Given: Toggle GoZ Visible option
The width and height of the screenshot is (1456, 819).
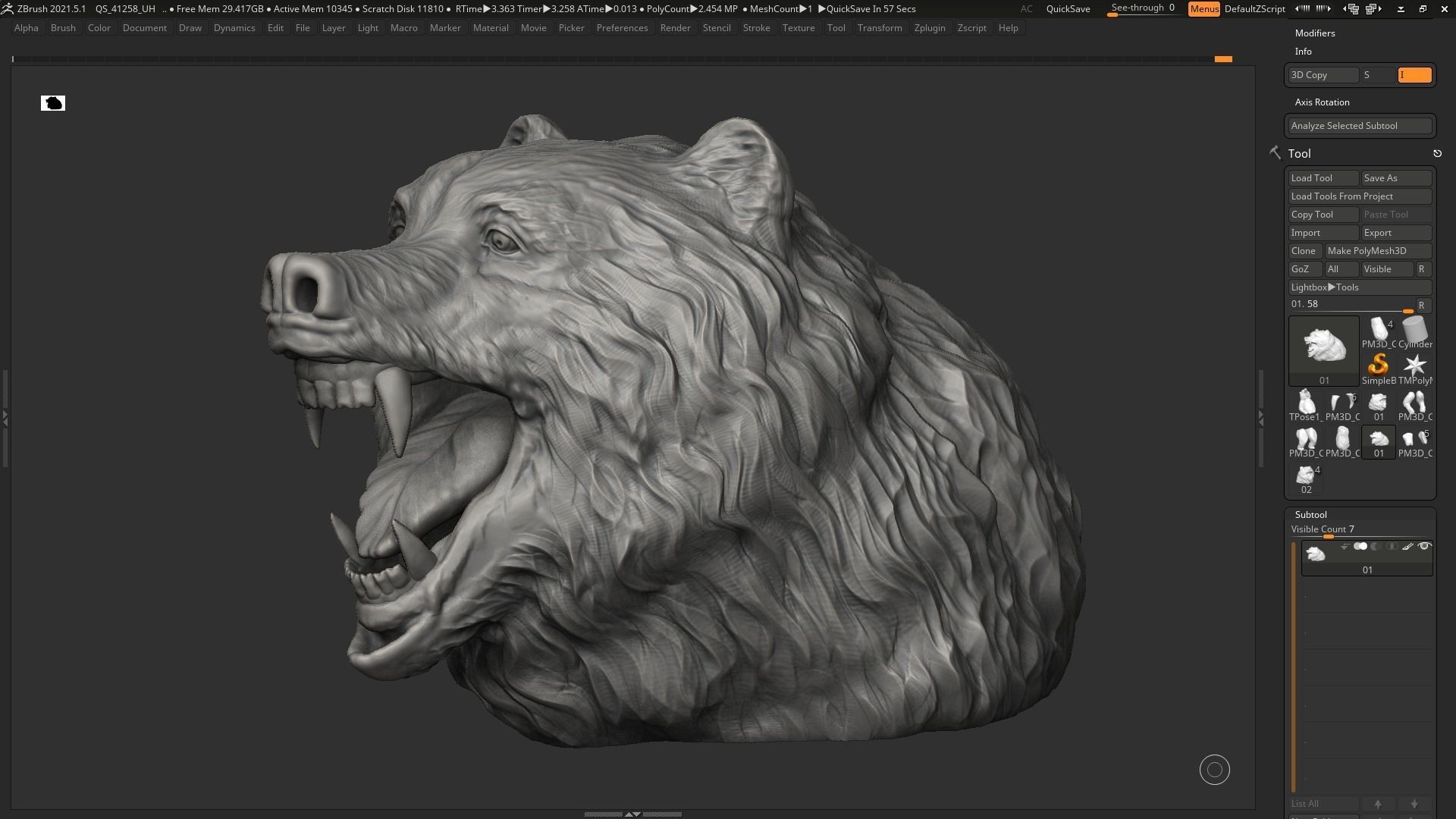Looking at the screenshot, I should 1386,269.
